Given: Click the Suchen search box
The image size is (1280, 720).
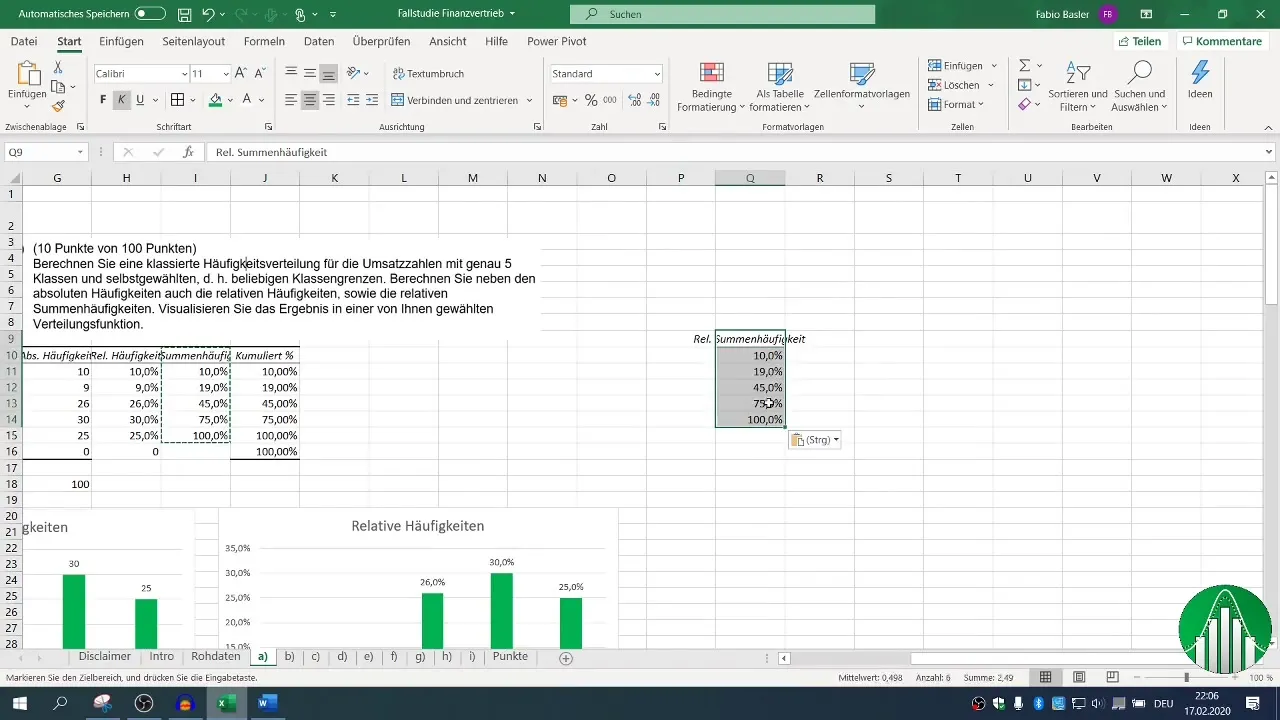Looking at the screenshot, I should pyautogui.click(x=722, y=15).
